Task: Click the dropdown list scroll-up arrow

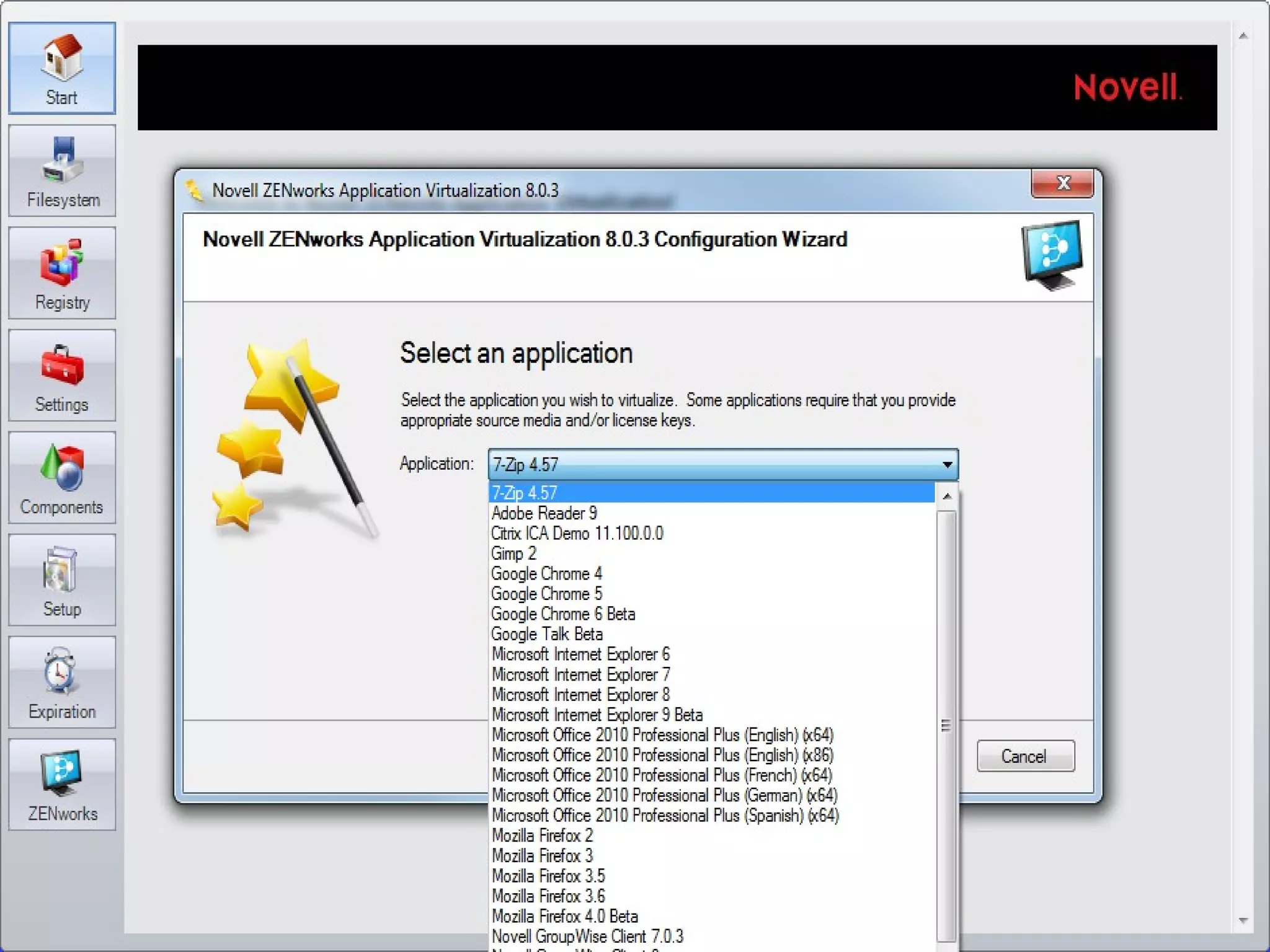Action: (x=946, y=496)
